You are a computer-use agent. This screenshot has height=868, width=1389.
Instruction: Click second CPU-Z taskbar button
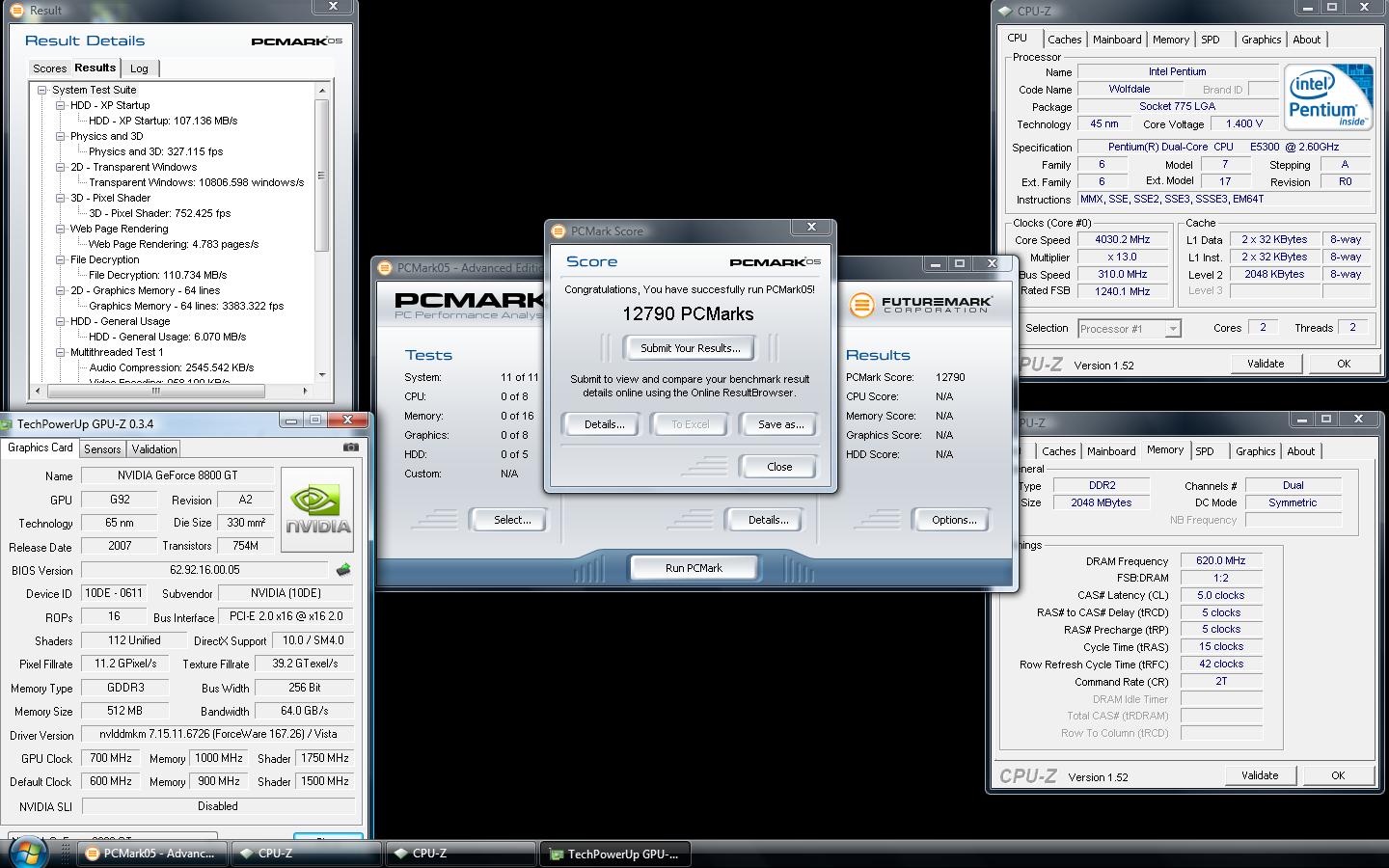(461, 854)
